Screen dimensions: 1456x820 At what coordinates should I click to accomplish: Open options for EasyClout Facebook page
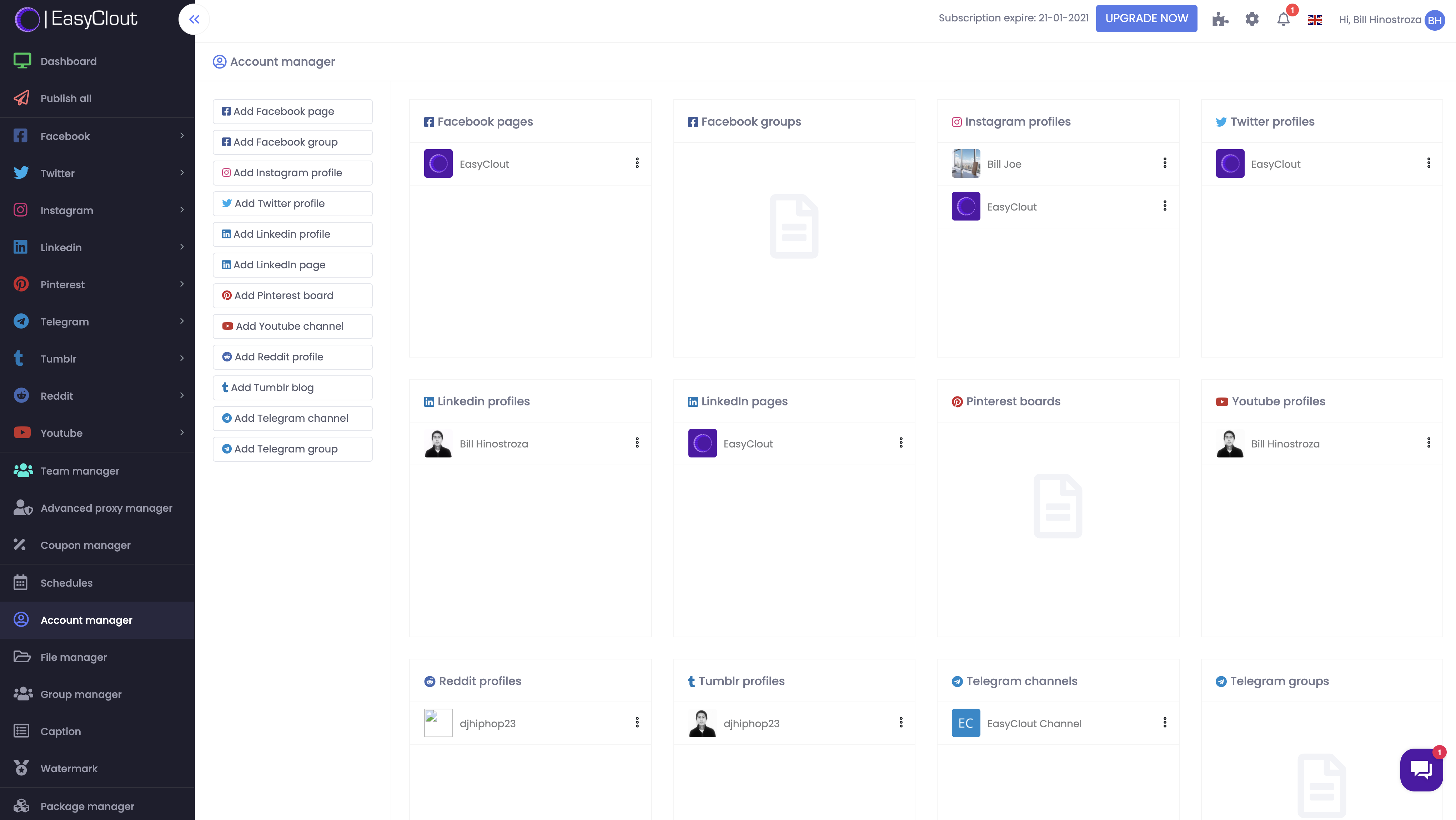point(637,163)
